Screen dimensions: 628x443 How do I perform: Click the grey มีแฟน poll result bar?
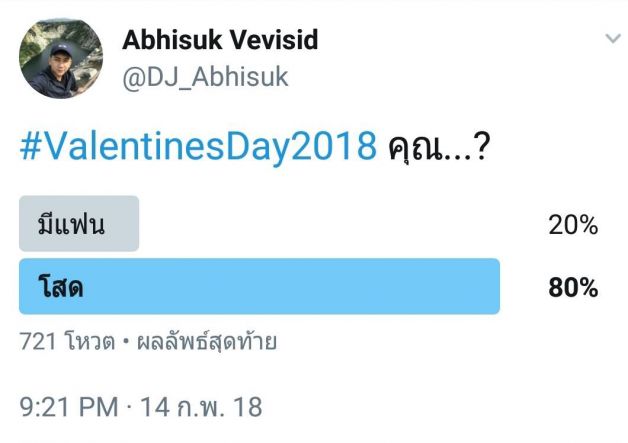click(79, 224)
